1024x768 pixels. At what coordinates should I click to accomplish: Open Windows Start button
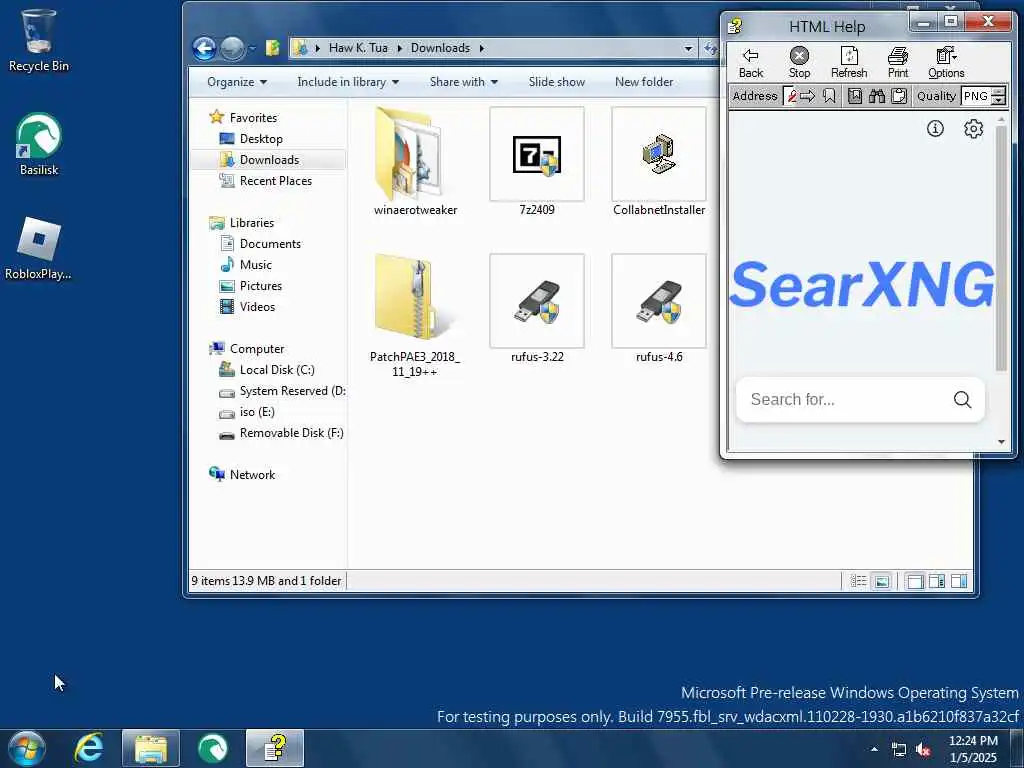pyautogui.click(x=26, y=748)
